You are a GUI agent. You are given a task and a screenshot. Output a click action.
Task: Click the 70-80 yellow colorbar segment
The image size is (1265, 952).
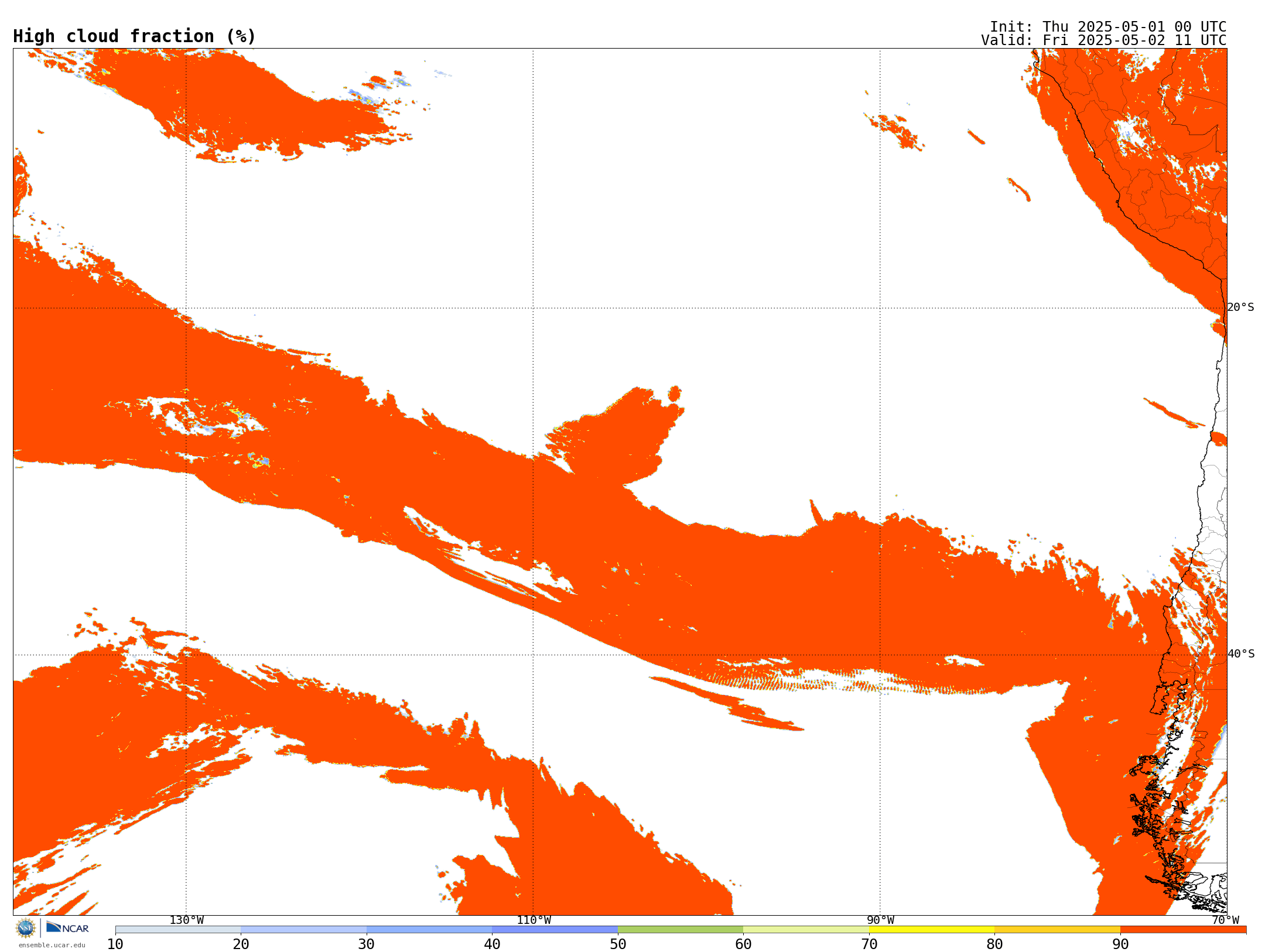(x=932, y=930)
